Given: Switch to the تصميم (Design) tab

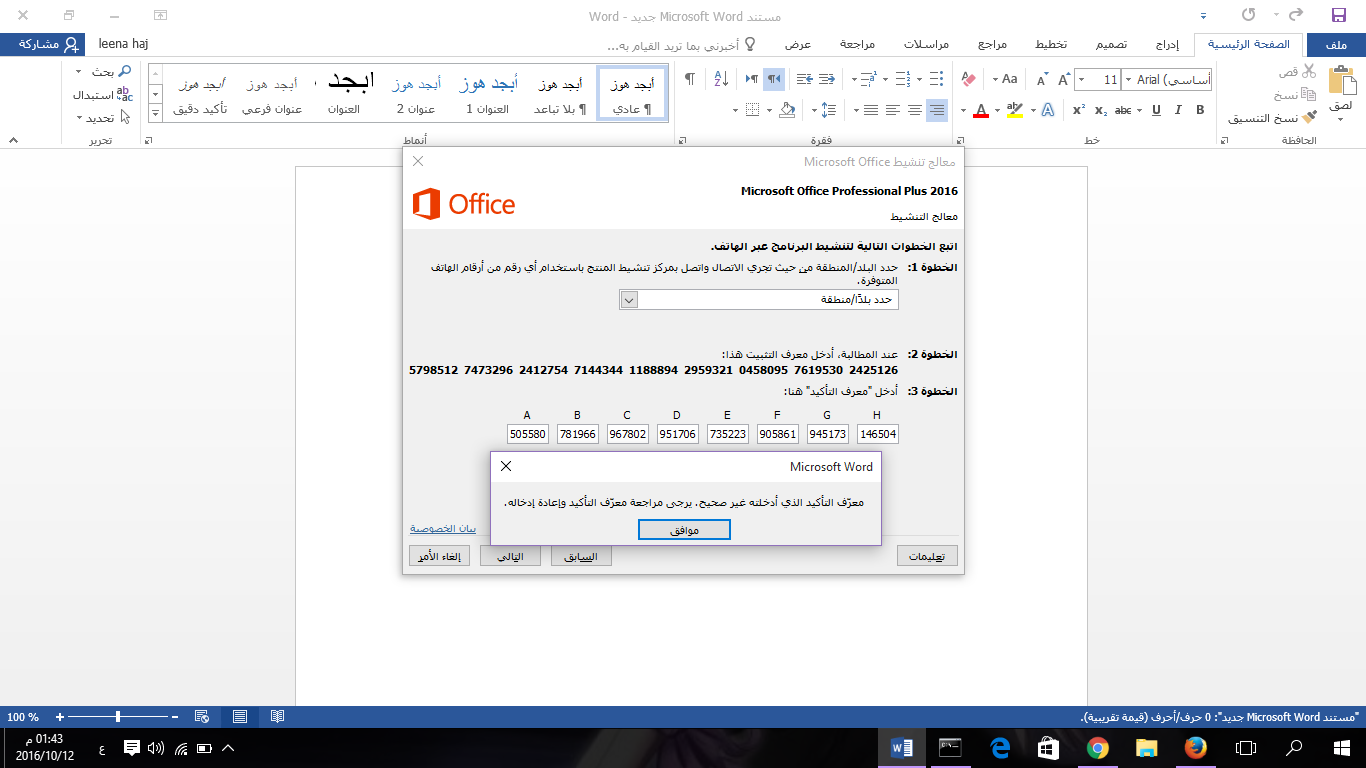Looking at the screenshot, I should point(1110,45).
